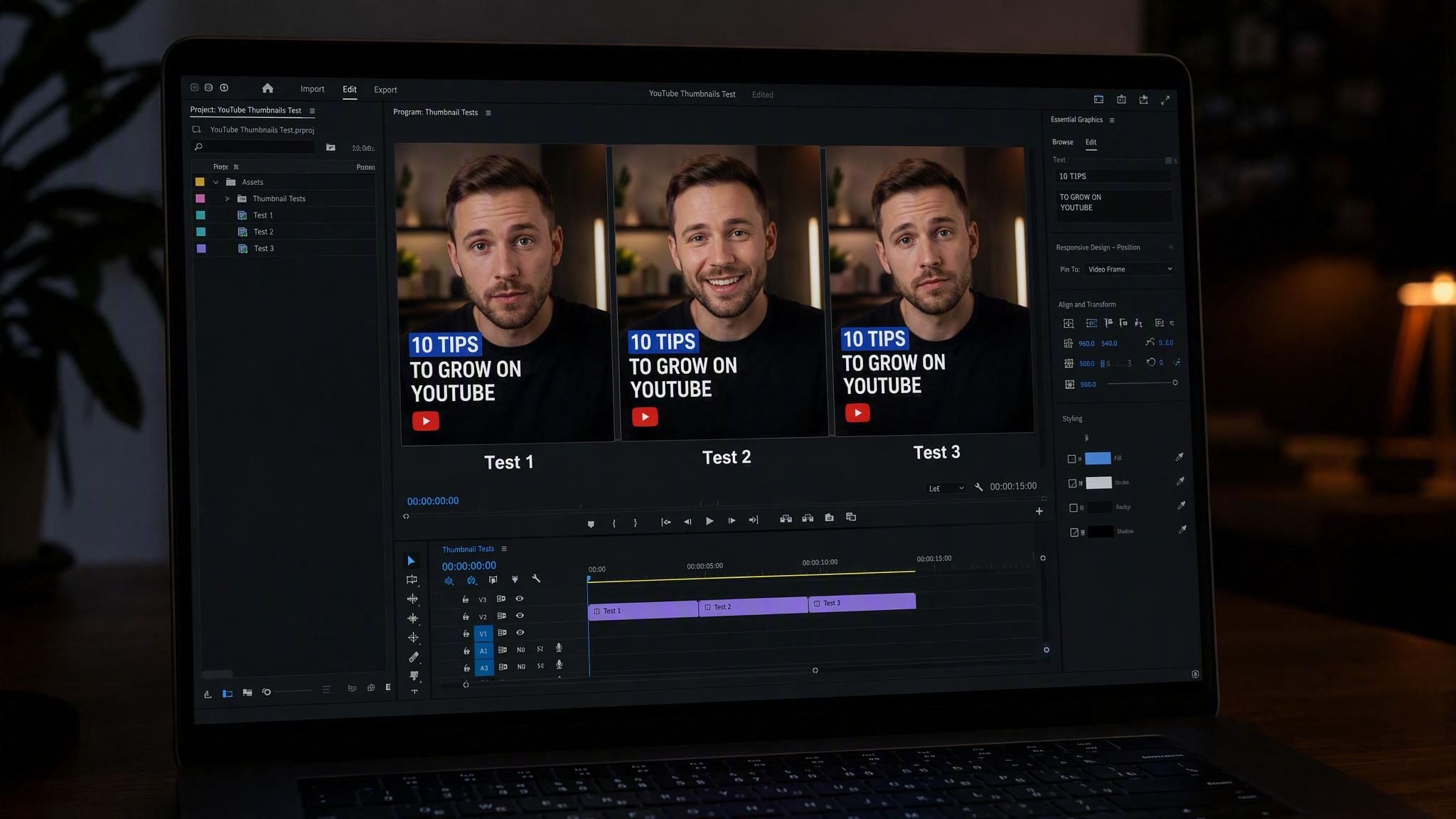Toggle track targeting for V1
Image resolution: width=1456 pixels, height=819 pixels.
click(x=483, y=633)
